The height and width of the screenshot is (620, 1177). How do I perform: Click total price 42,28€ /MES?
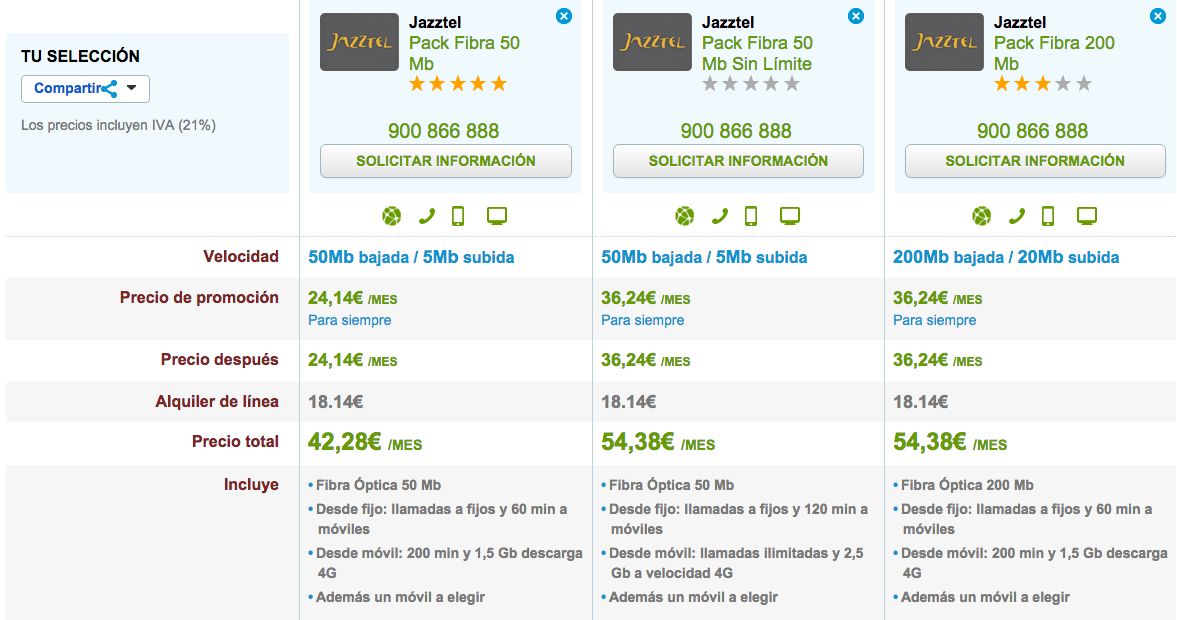[365, 442]
